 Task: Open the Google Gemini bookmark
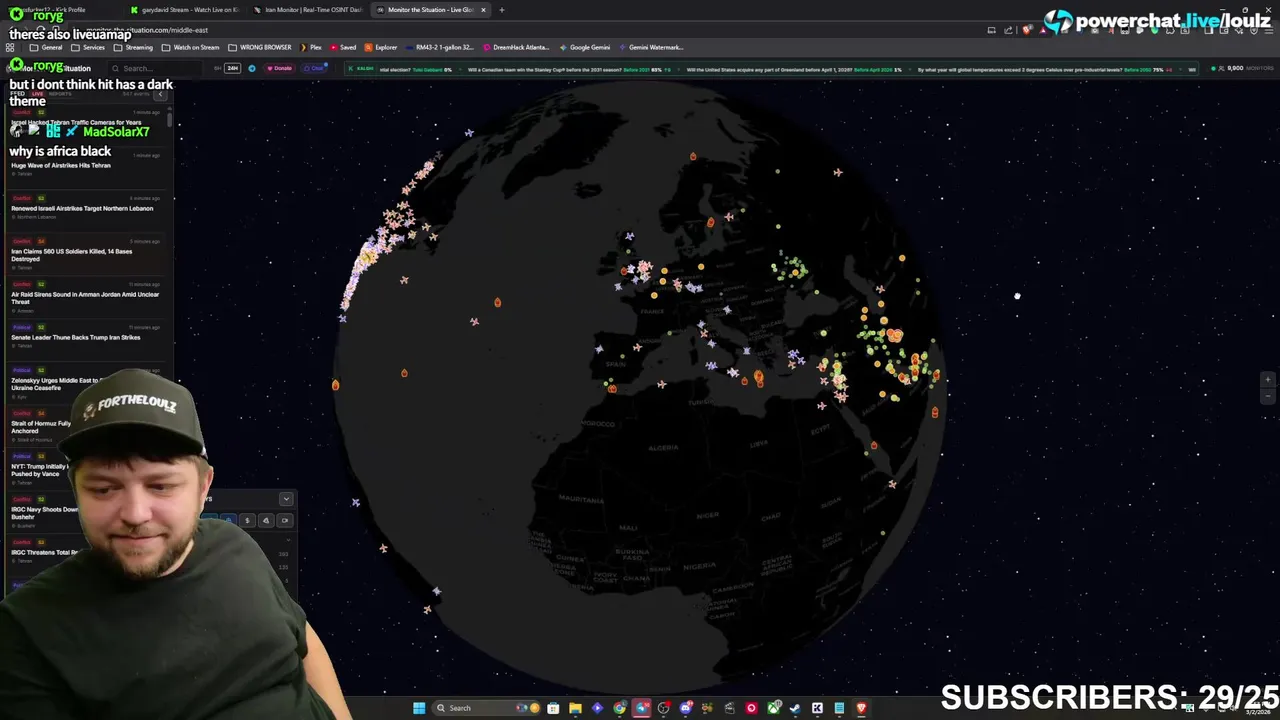[x=585, y=47]
